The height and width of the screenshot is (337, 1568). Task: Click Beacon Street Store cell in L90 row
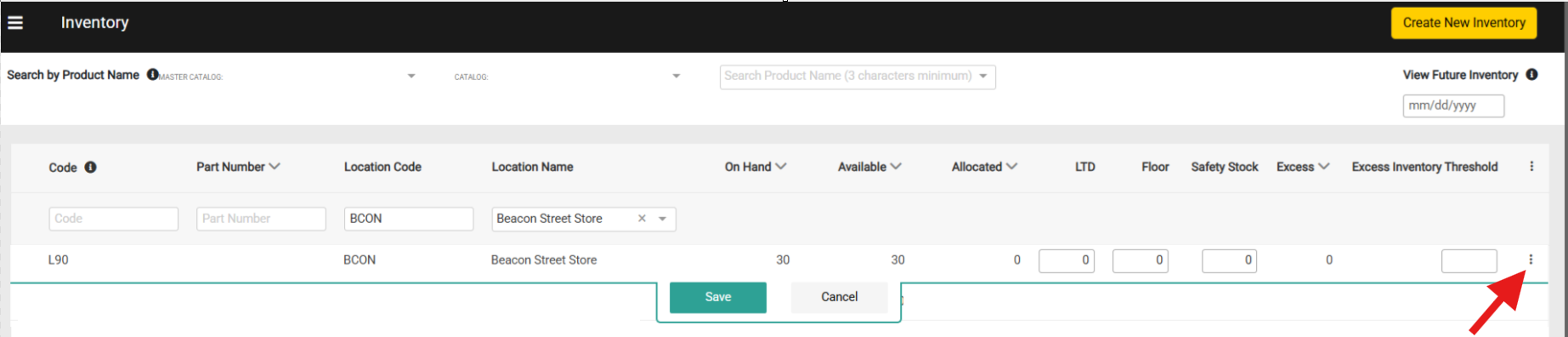tap(544, 260)
